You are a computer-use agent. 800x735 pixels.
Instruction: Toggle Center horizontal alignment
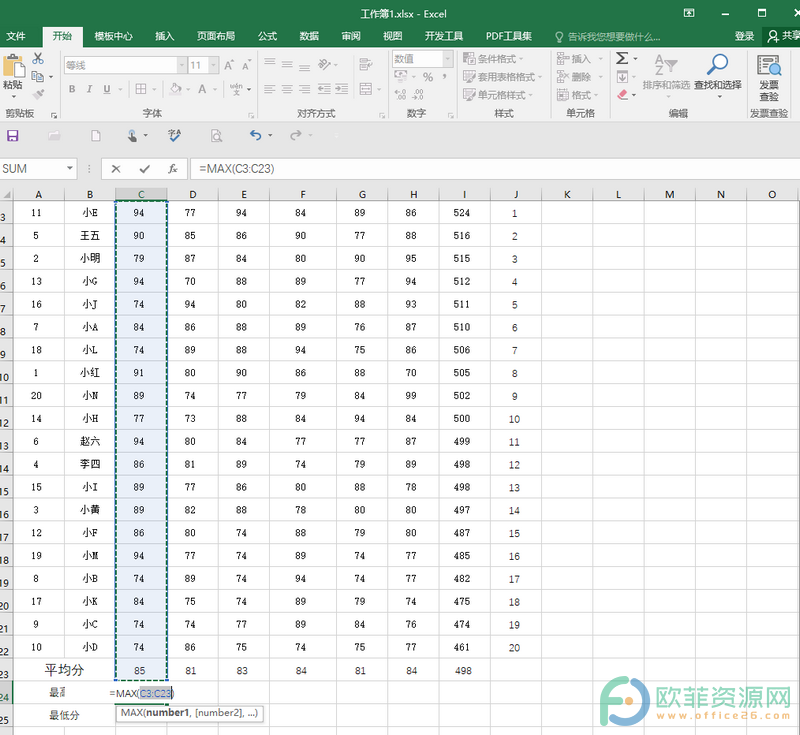point(287,89)
